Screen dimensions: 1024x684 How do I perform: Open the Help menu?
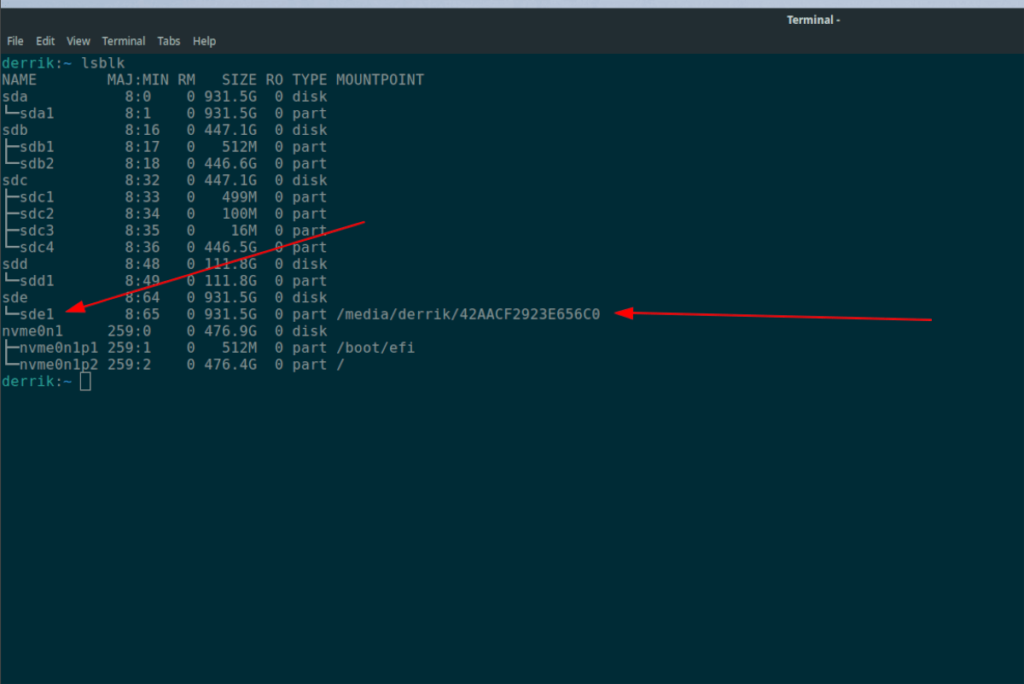(204, 41)
